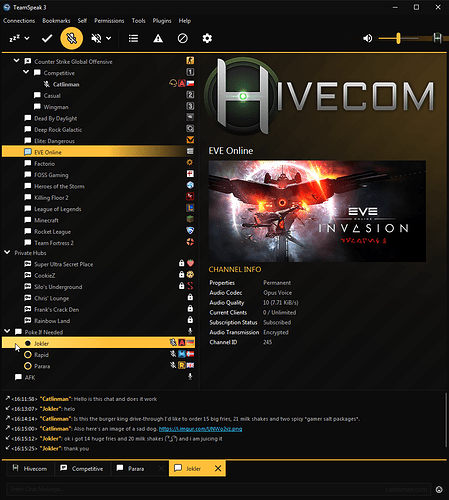Adjust the master volume slider handle
The width and height of the screenshot is (449, 500).
pos(398,38)
